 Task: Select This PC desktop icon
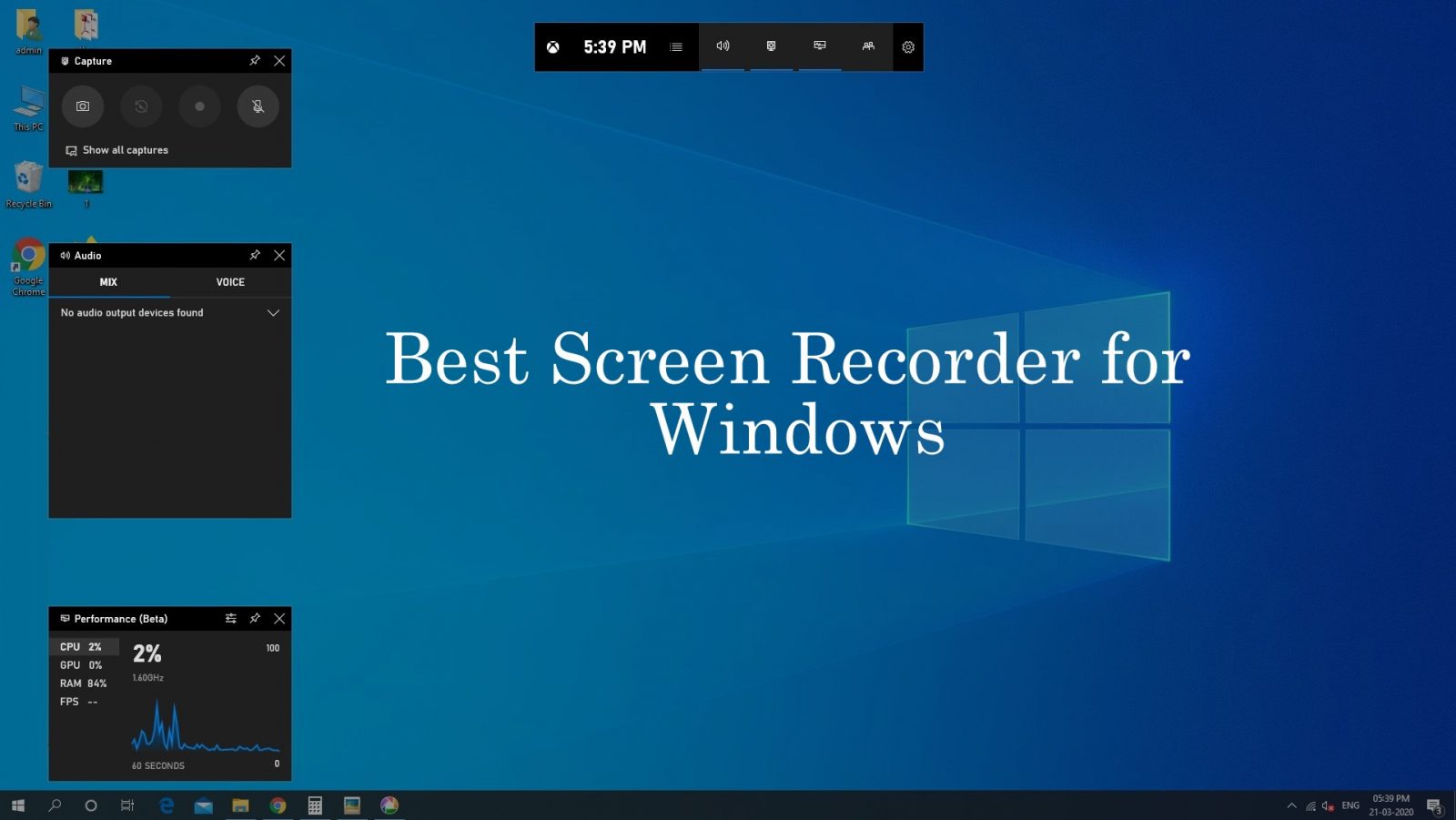(28, 108)
